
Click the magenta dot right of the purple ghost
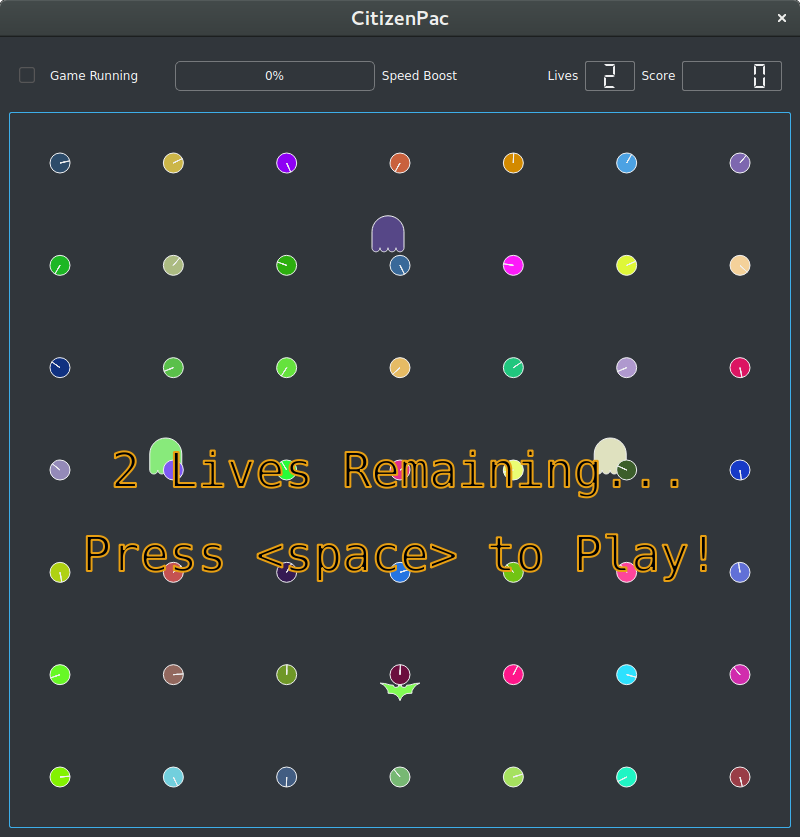pyautogui.click(x=513, y=265)
